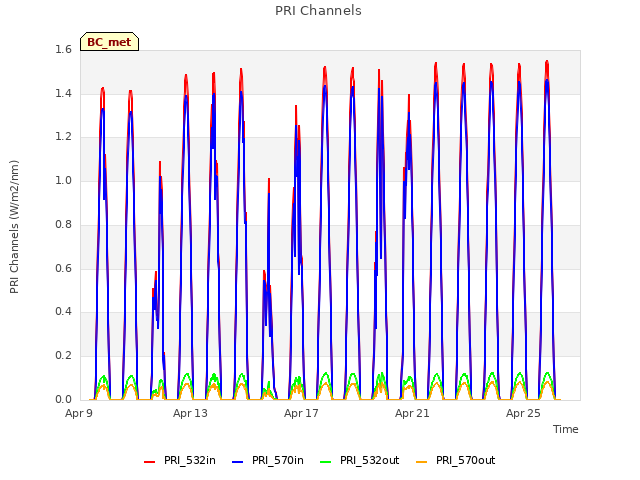Screen dimensions: 640x480
Task: Click the PRI Channels chart title
Action: tap(318, 11)
